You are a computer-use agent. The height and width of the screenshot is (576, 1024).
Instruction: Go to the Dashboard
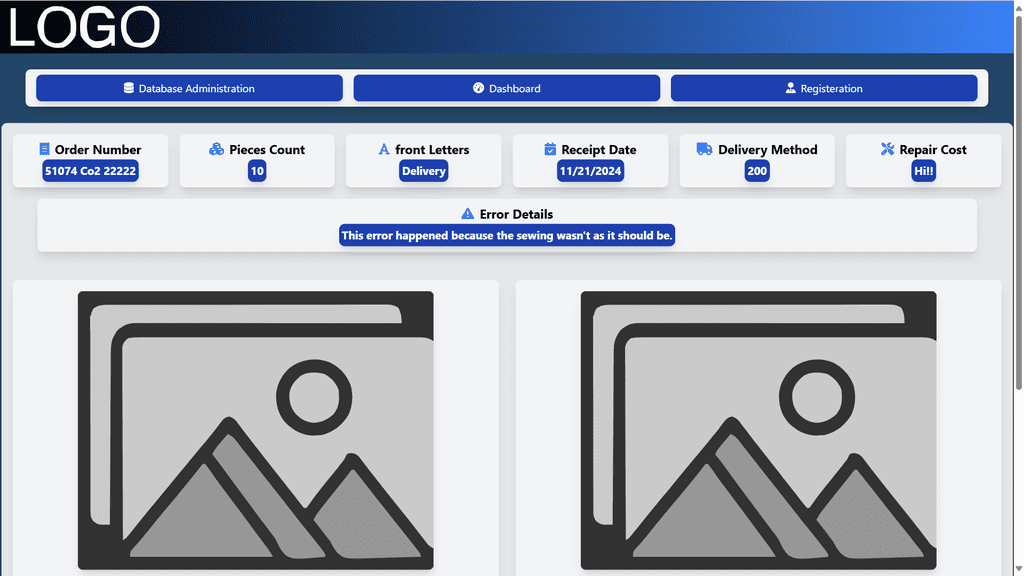pos(507,88)
